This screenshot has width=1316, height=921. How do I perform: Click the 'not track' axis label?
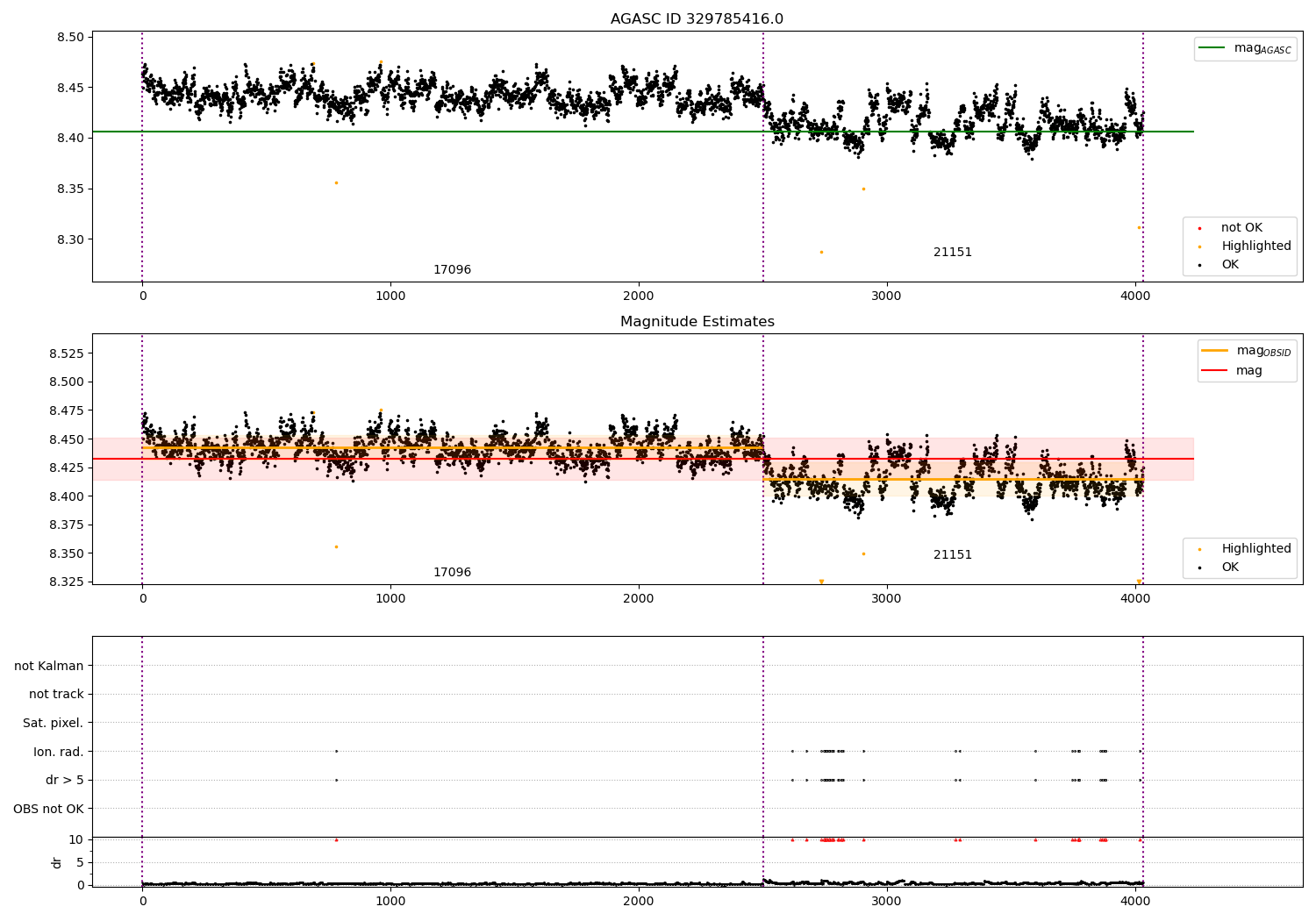point(56,695)
